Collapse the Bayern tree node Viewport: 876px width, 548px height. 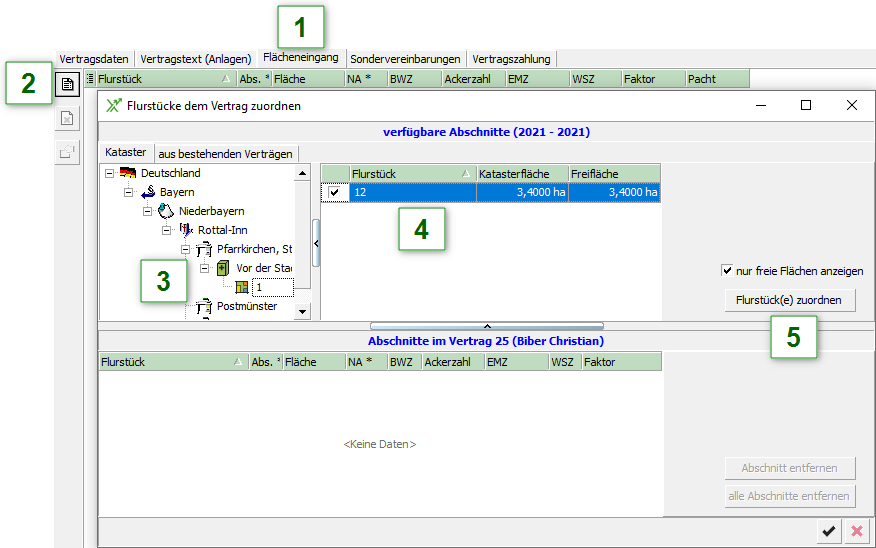point(128,192)
